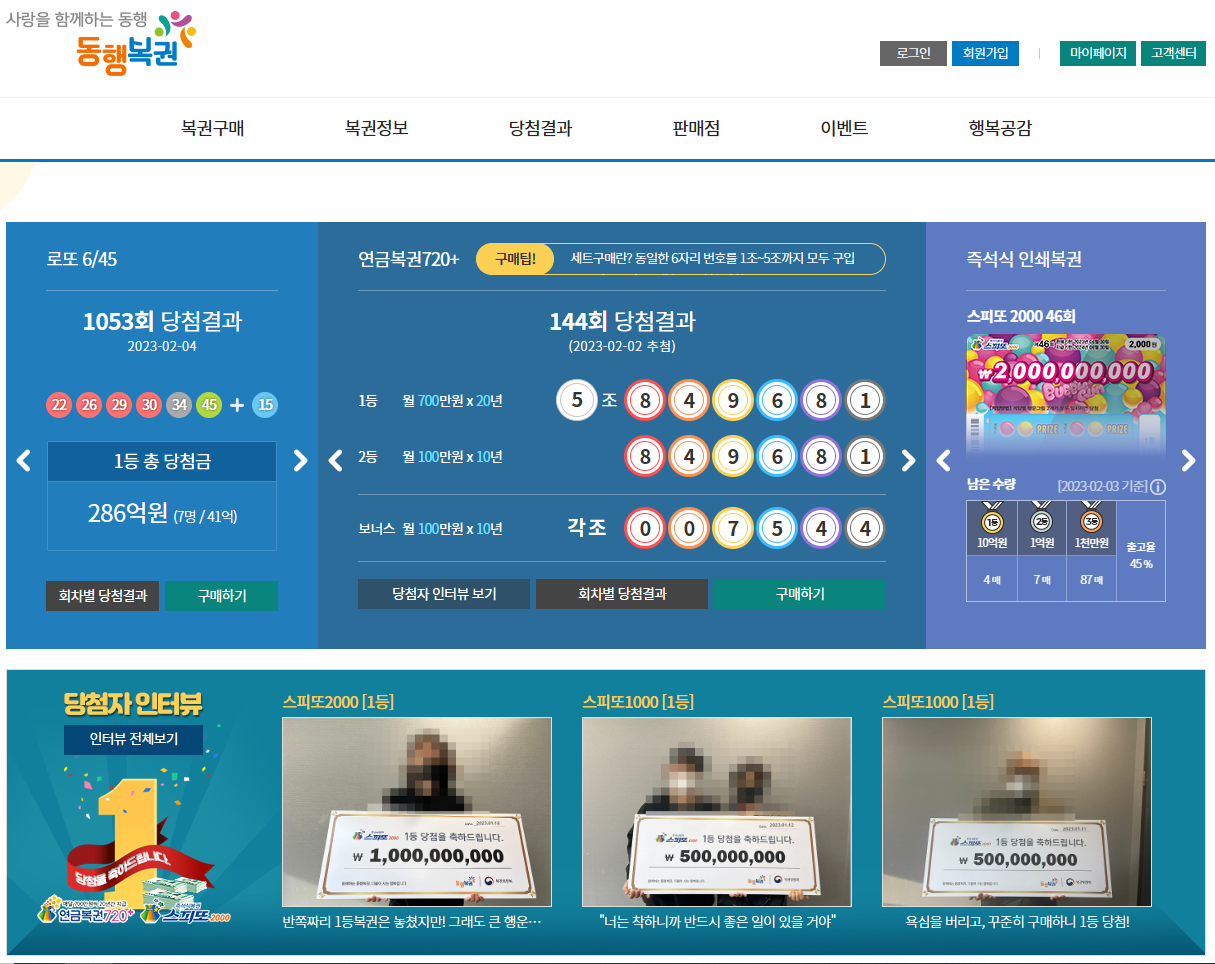Click ball number 9 in 2등 row
This screenshot has width=1215, height=964.
click(x=733, y=457)
